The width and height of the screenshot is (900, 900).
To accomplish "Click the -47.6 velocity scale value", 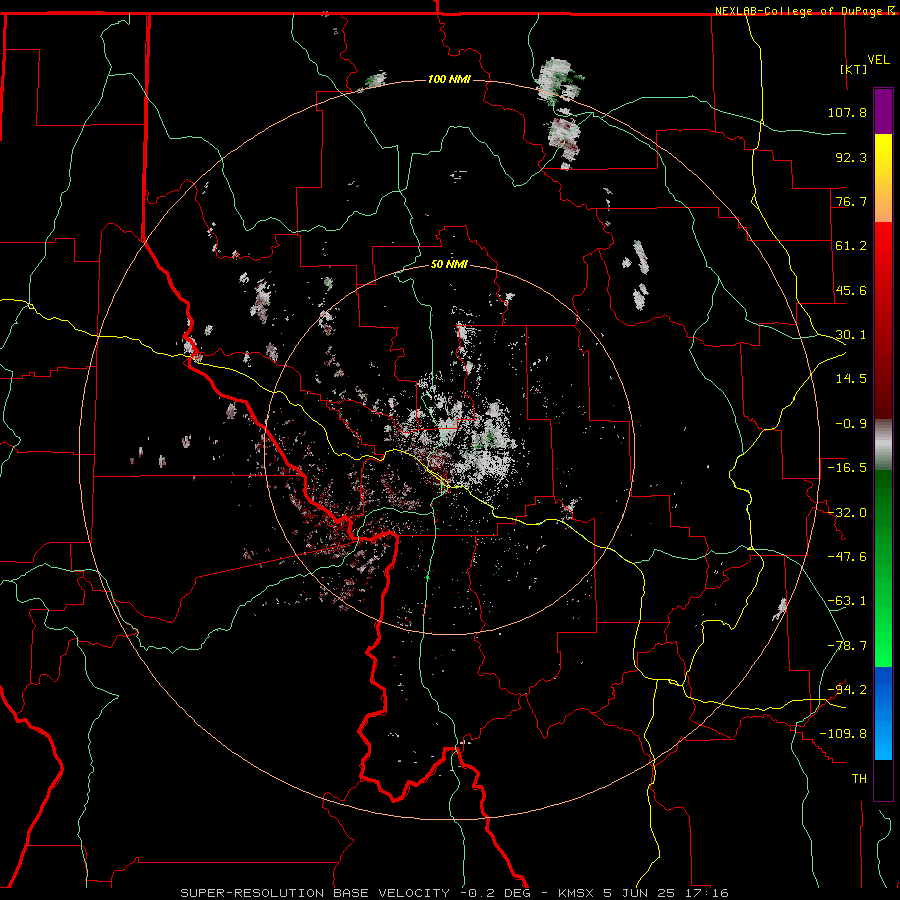I will (847, 557).
